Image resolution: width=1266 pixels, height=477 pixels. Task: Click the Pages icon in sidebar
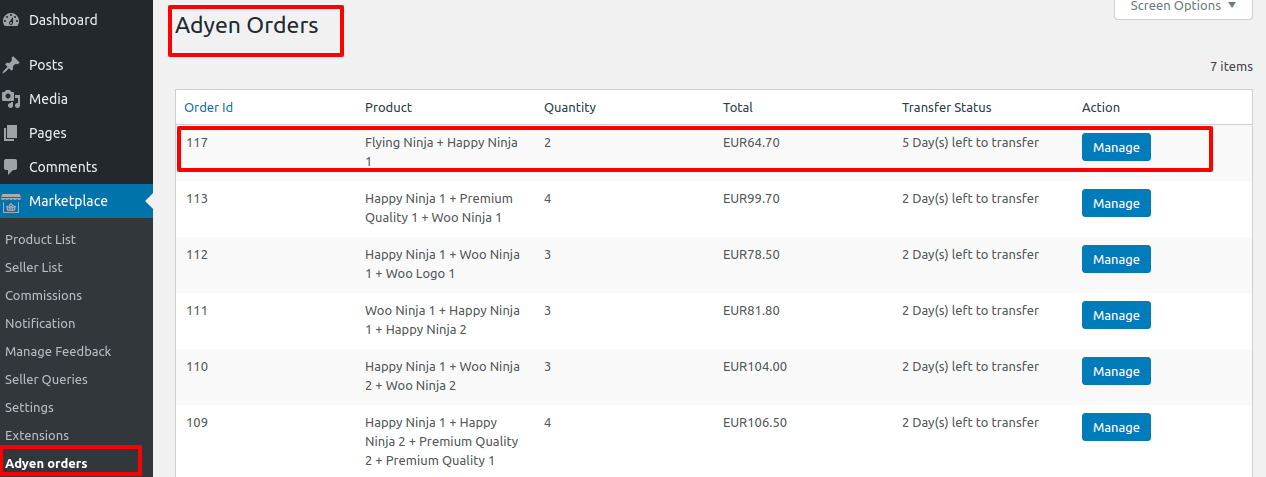click(x=11, y=133)
